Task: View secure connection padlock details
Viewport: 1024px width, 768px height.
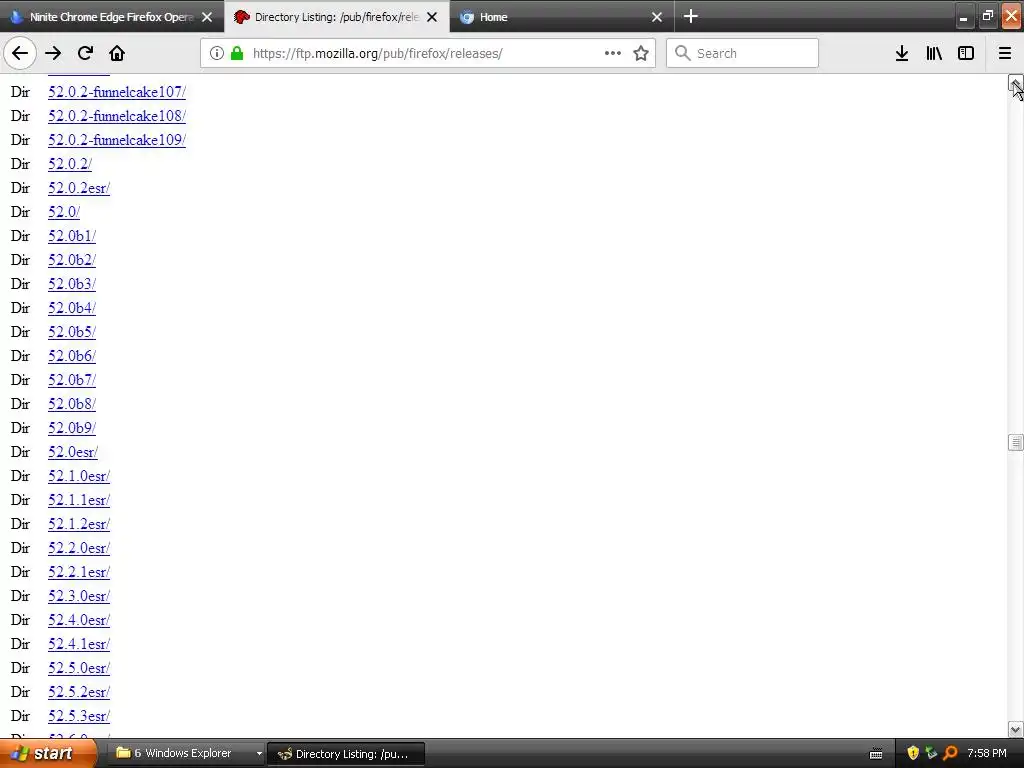Action: click(237, 54)
